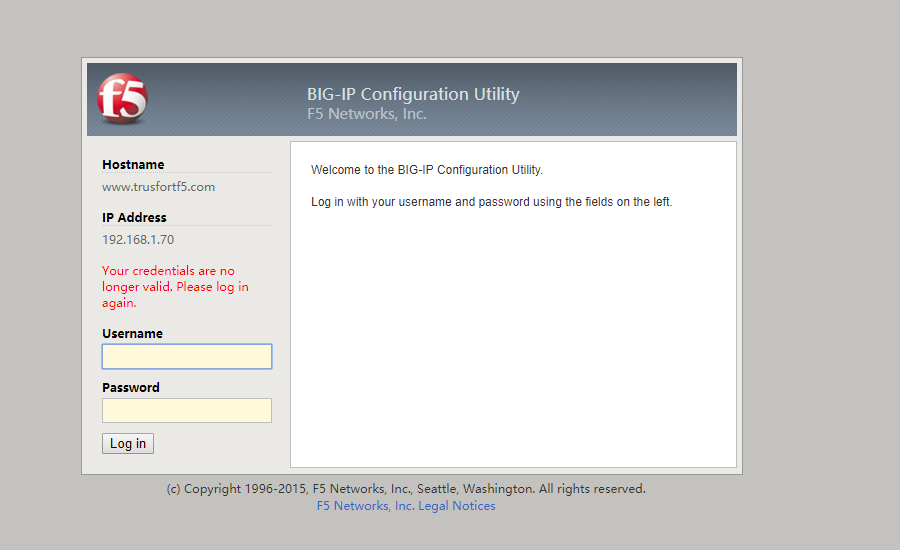Select the IP address 192.168.1.70
The image size is (900, 550).
click(x=138, y=239)
